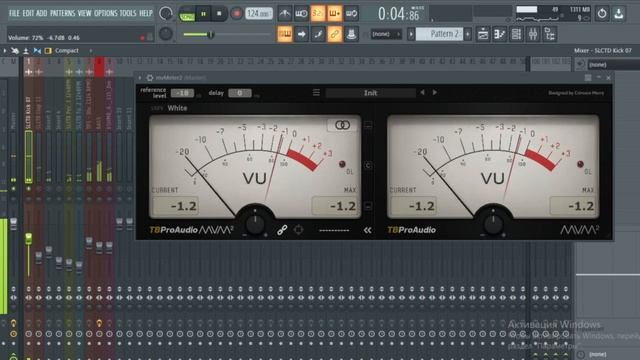Click the arrow left of Pattern 2
This screenshot has height=360, width=640.
(411, 34)
